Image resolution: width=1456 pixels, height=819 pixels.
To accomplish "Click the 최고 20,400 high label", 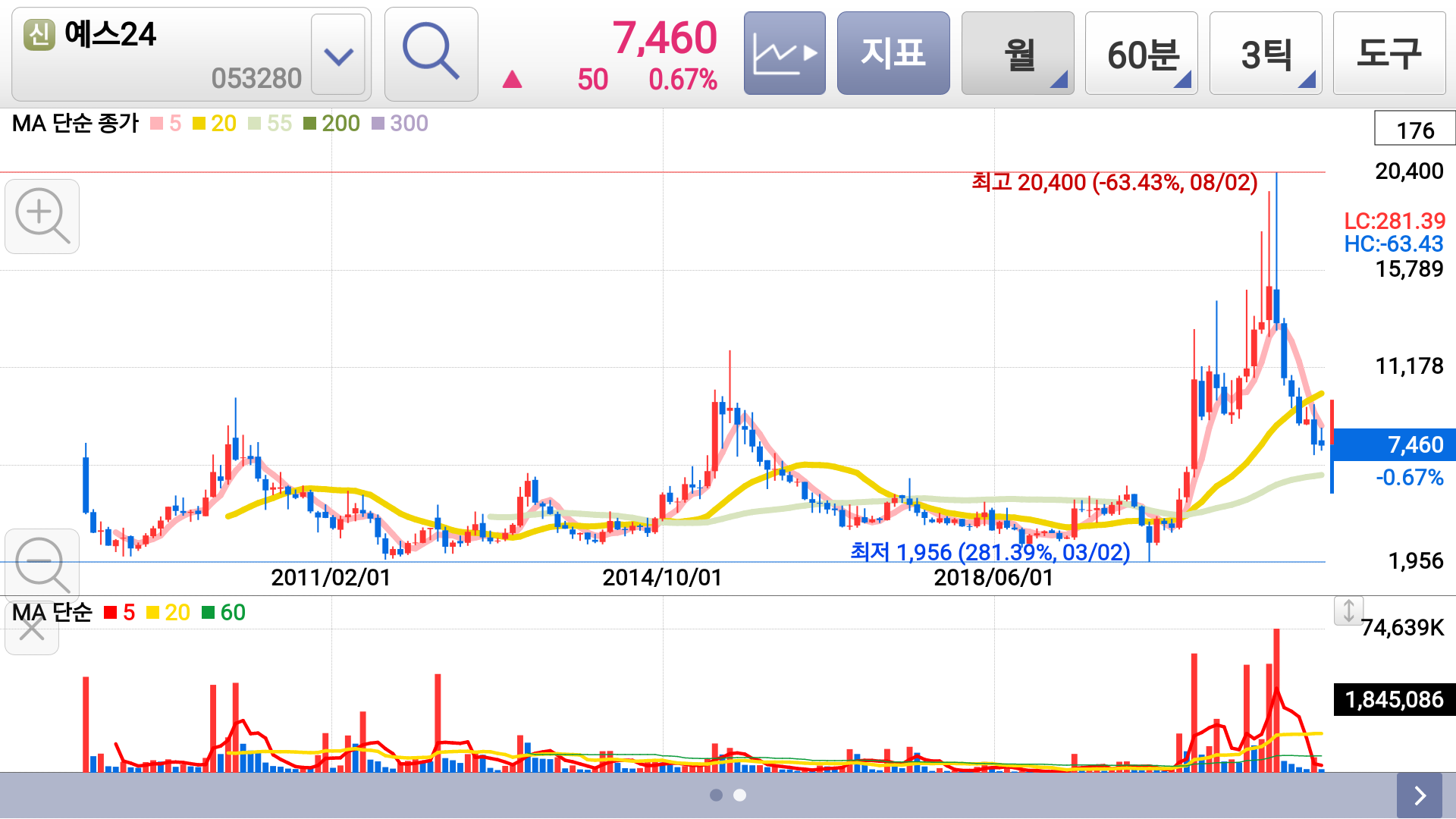I will (1114, 182).
